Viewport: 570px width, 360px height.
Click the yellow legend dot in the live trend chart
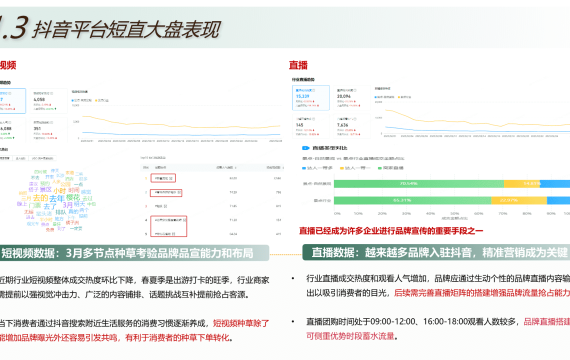click(x=399, y=97)
